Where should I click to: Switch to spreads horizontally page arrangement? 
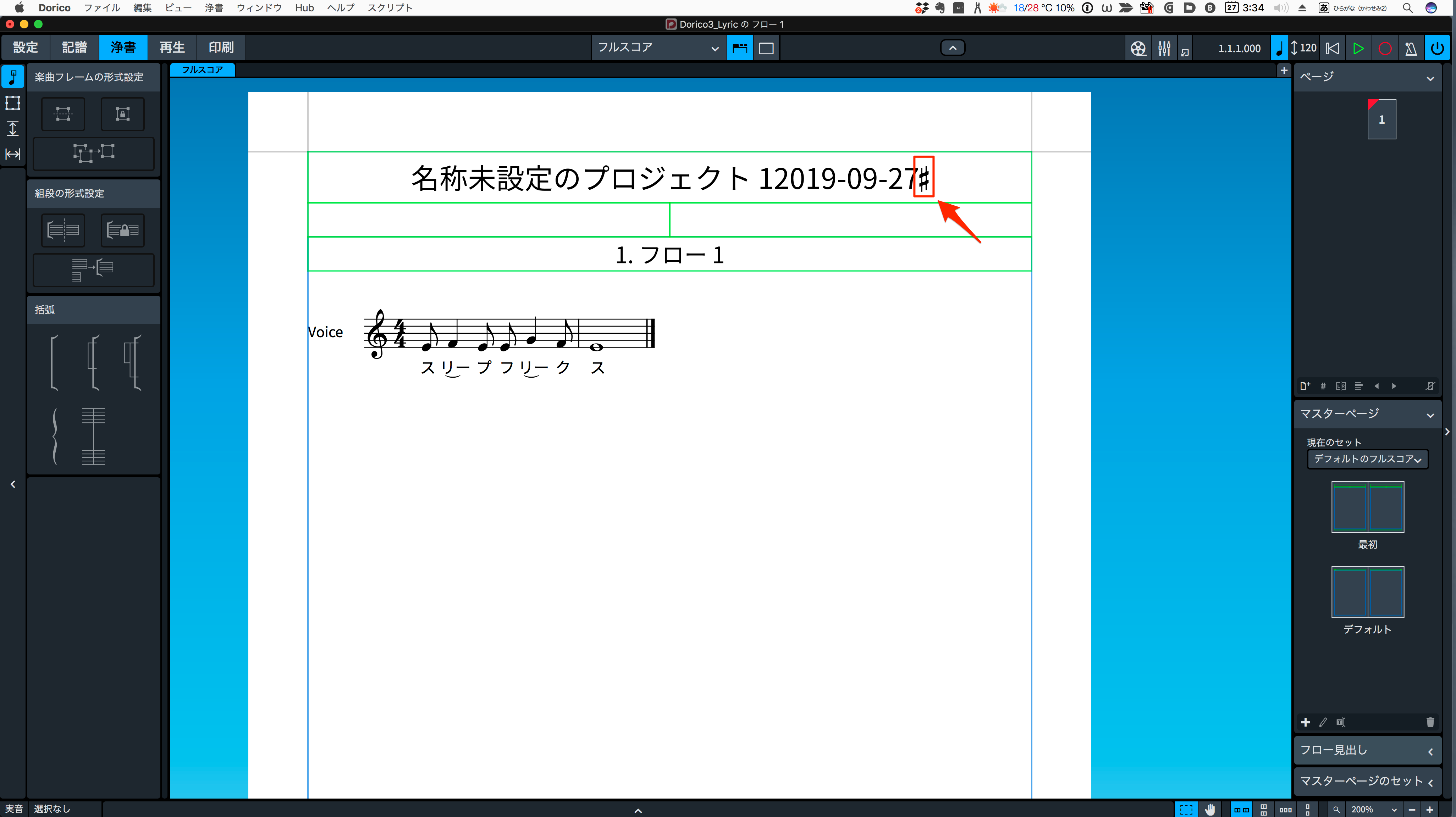coord(1241,809)
